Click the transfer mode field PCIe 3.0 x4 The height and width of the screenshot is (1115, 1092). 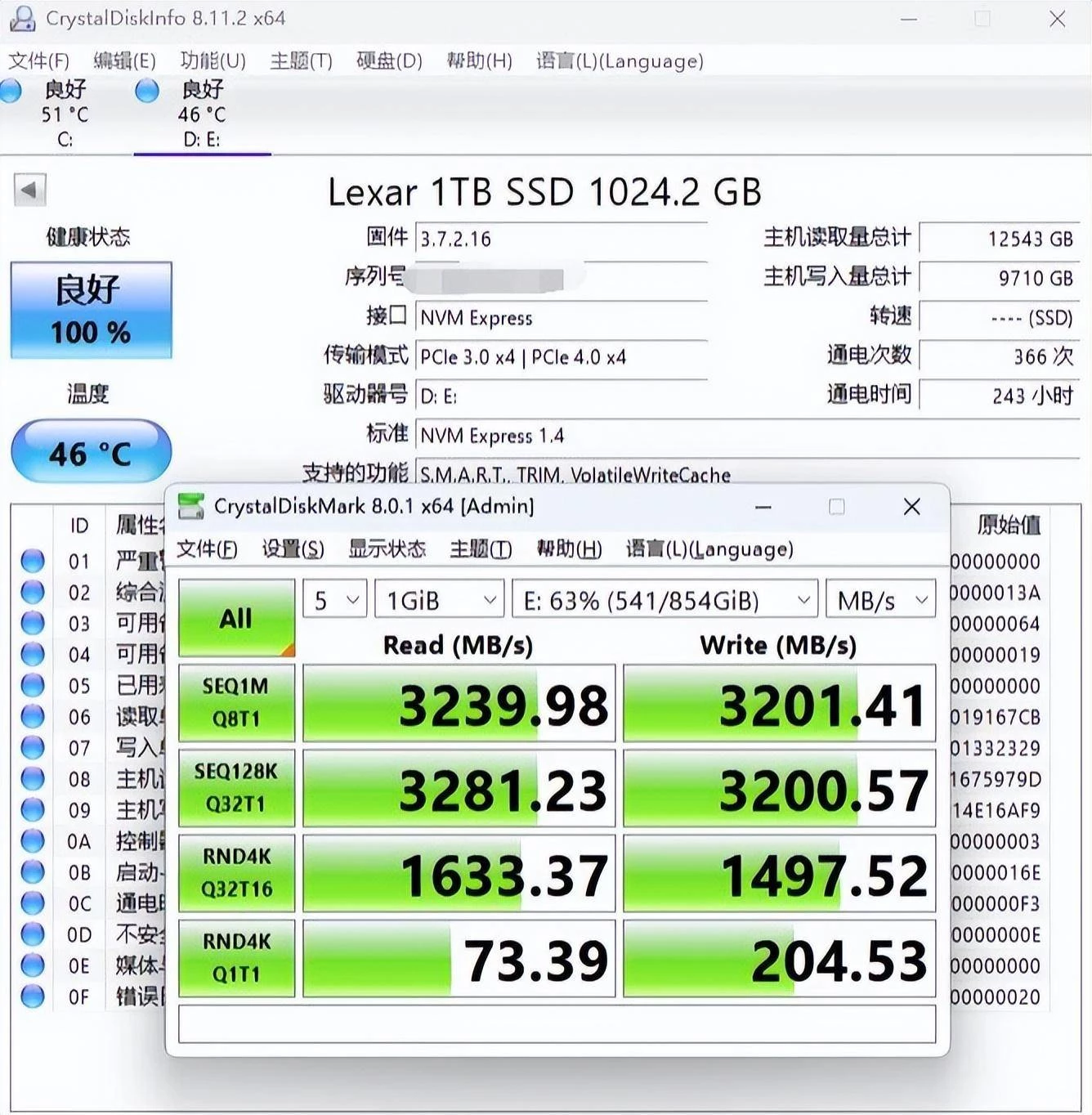[562, 357]
